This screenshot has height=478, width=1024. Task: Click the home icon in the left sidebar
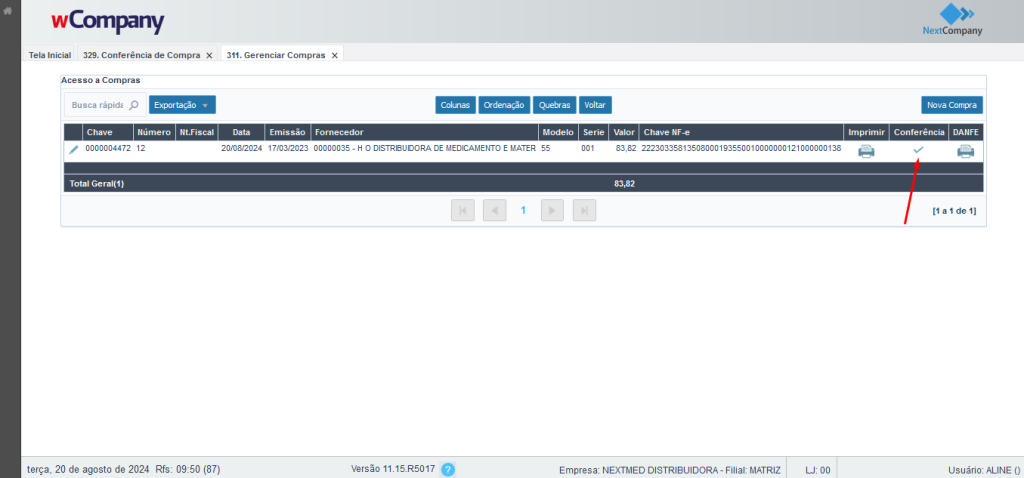[10, 11]
